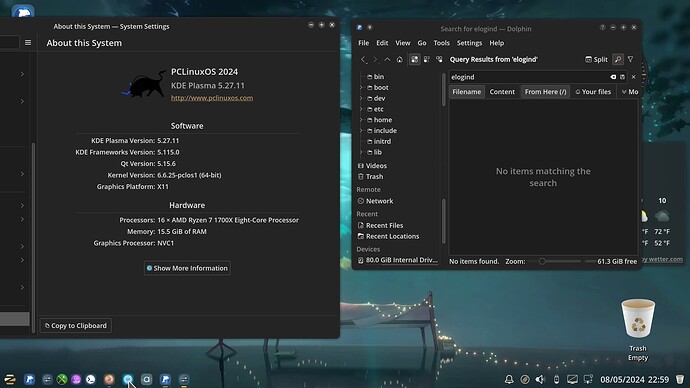Select From Here (/) search scope

pyautogui.click(x=546, y=92)
